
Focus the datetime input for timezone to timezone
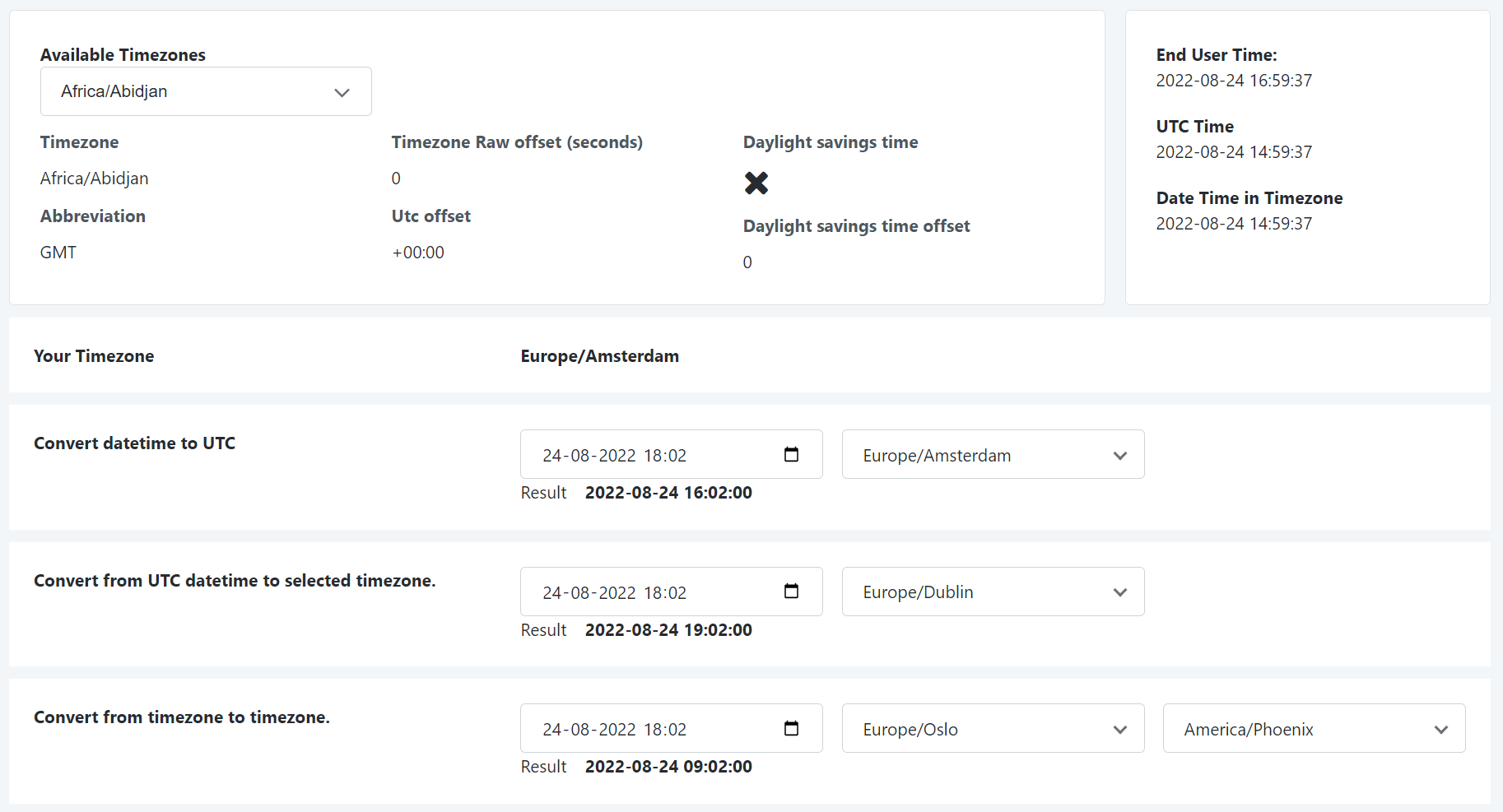[671, 728]
